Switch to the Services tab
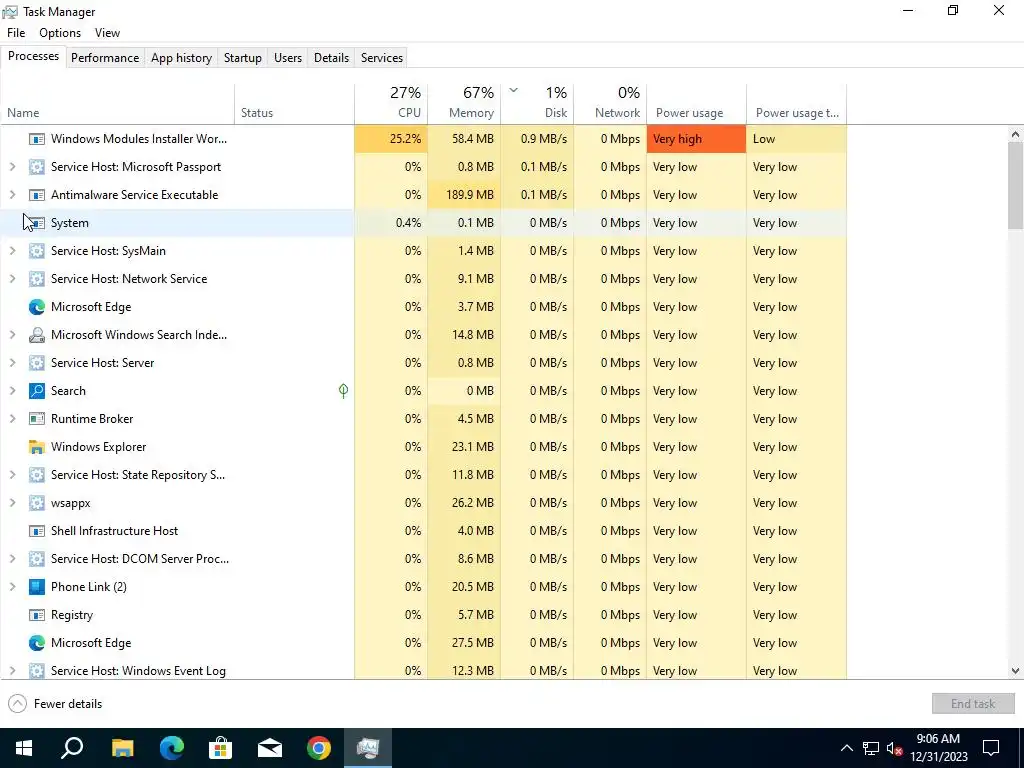This screenshot has height=768, width=1024. [382, 58]
